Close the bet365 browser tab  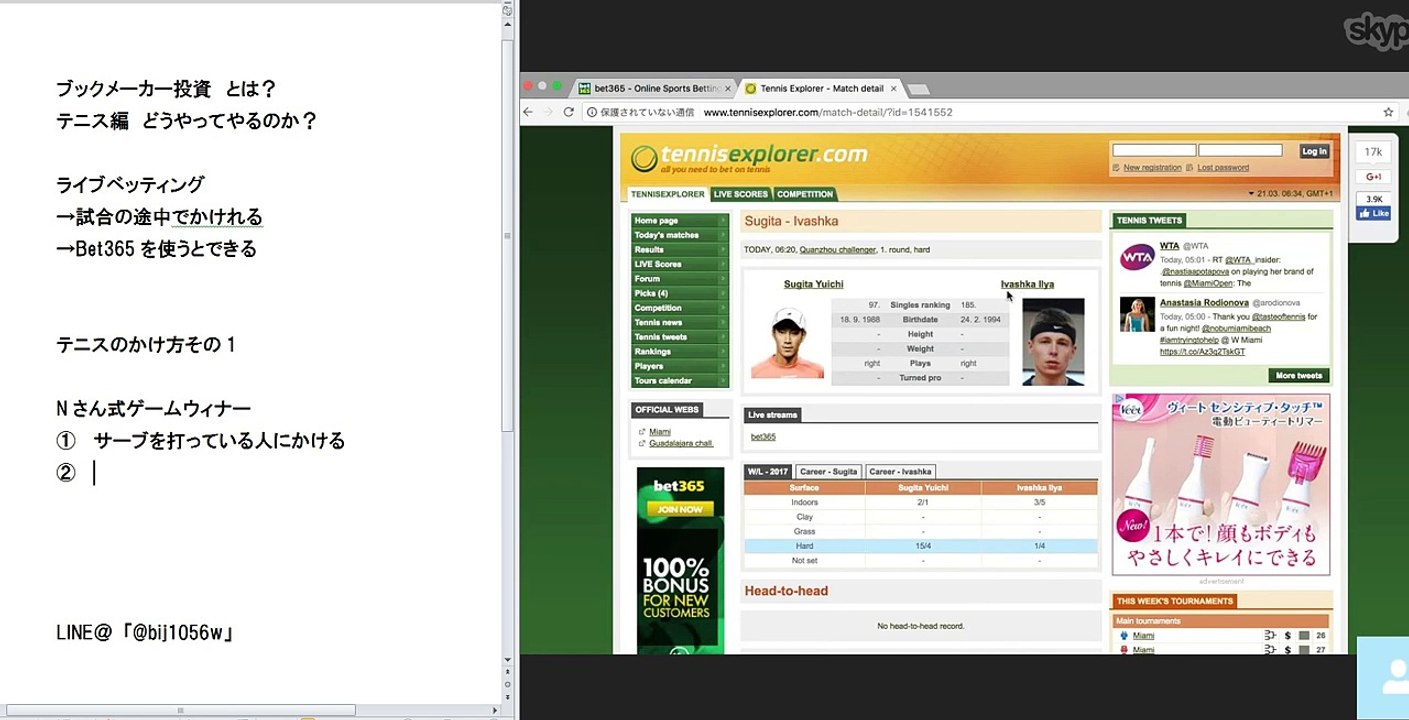coord(728,88)
